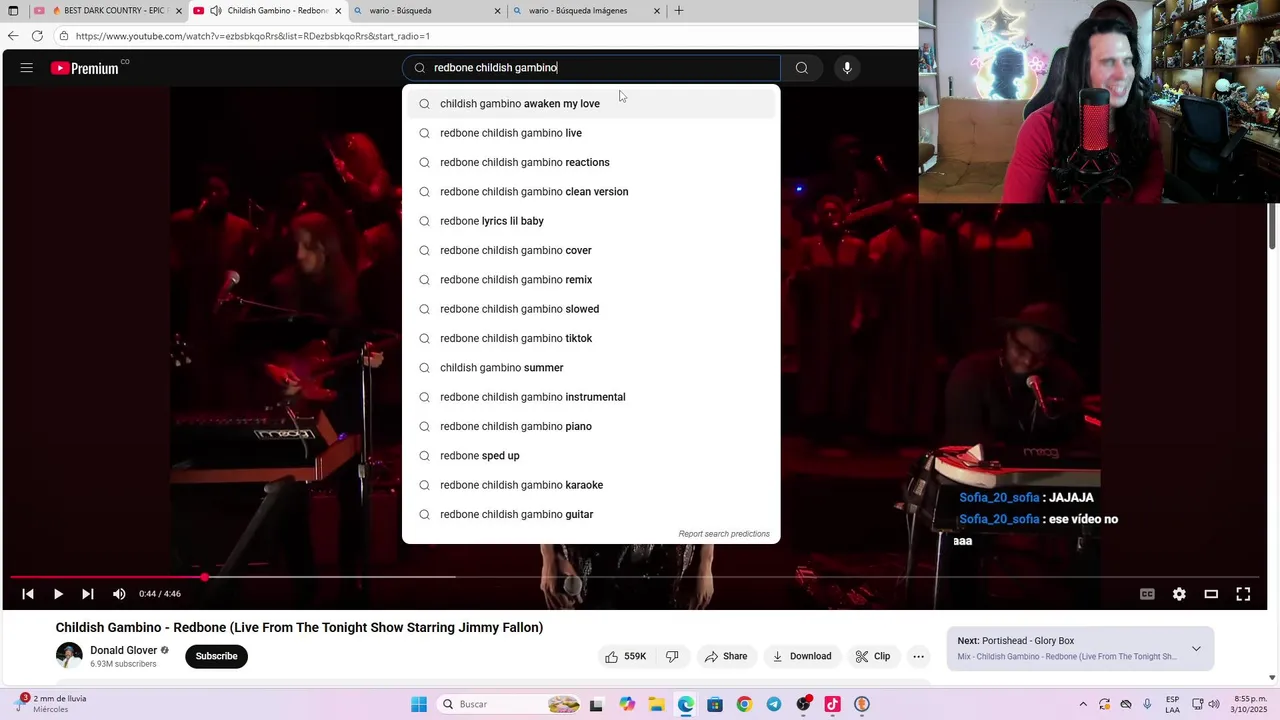Start voice search with the microphone
The height and width of the screenshot is (720, 1280).
point(847,68)
